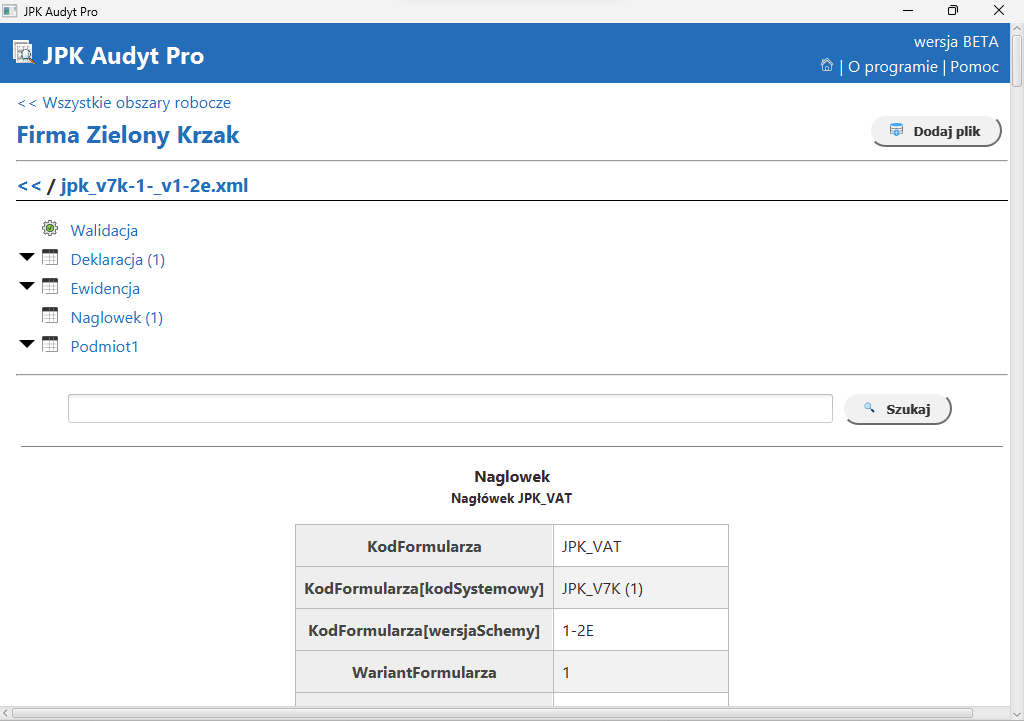Open the Firma Zielony Krzak workspace heading

click(x=128, y=135)
